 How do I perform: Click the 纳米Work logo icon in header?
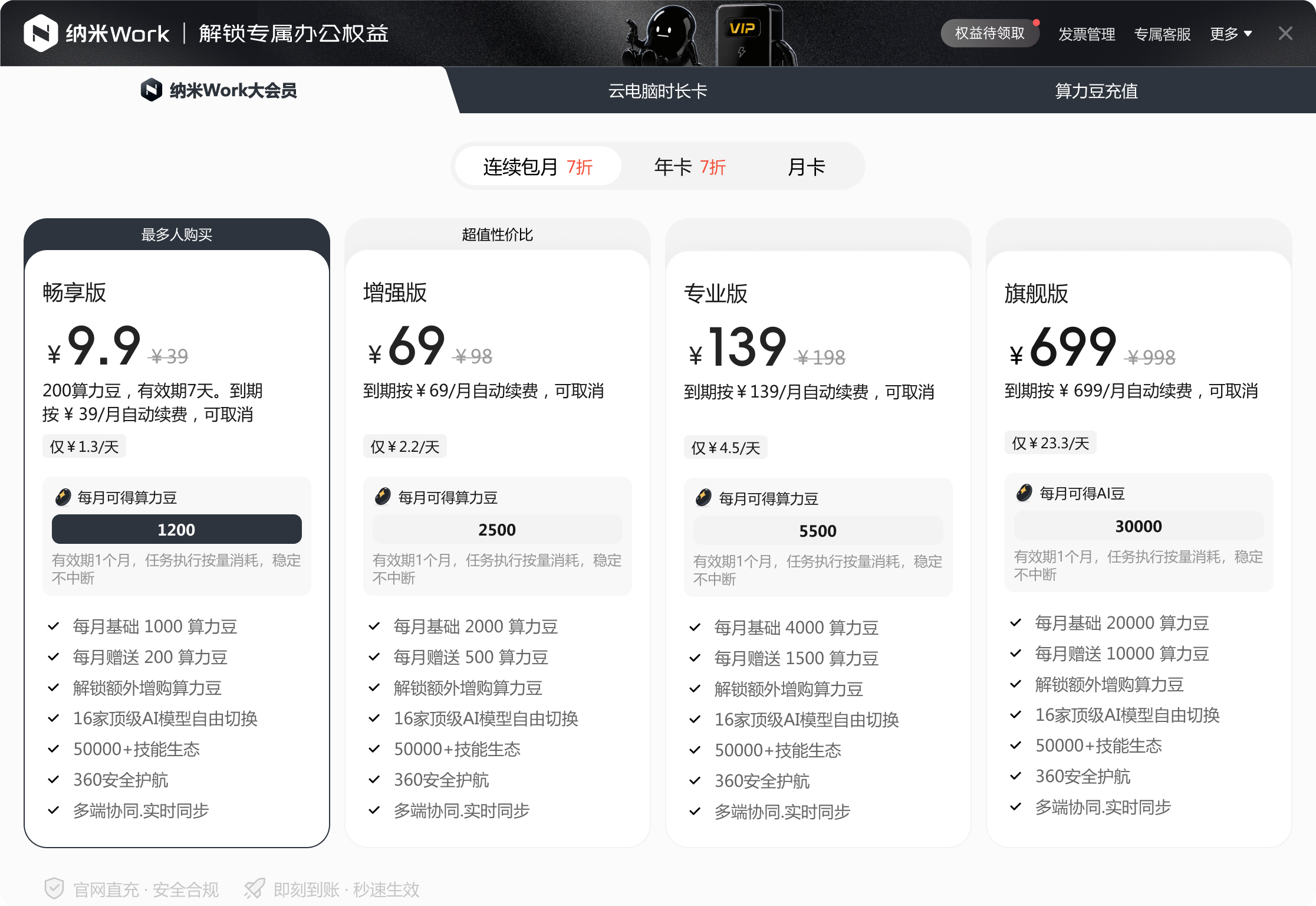coord(41,33)
